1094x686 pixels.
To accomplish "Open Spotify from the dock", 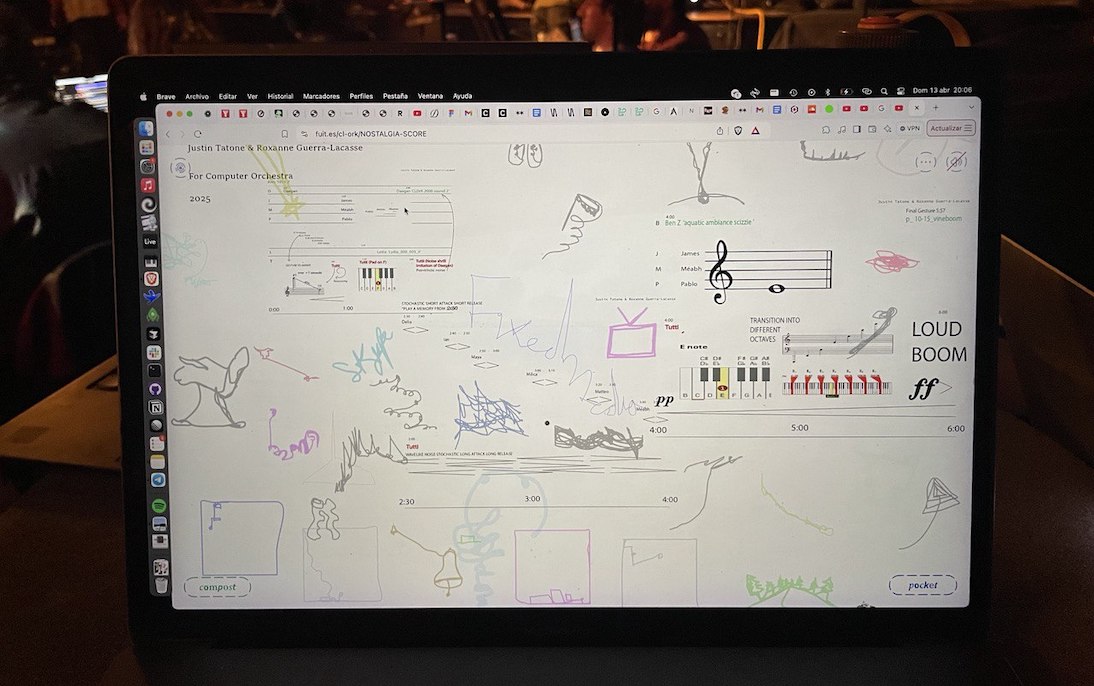I will click(158, 506).
